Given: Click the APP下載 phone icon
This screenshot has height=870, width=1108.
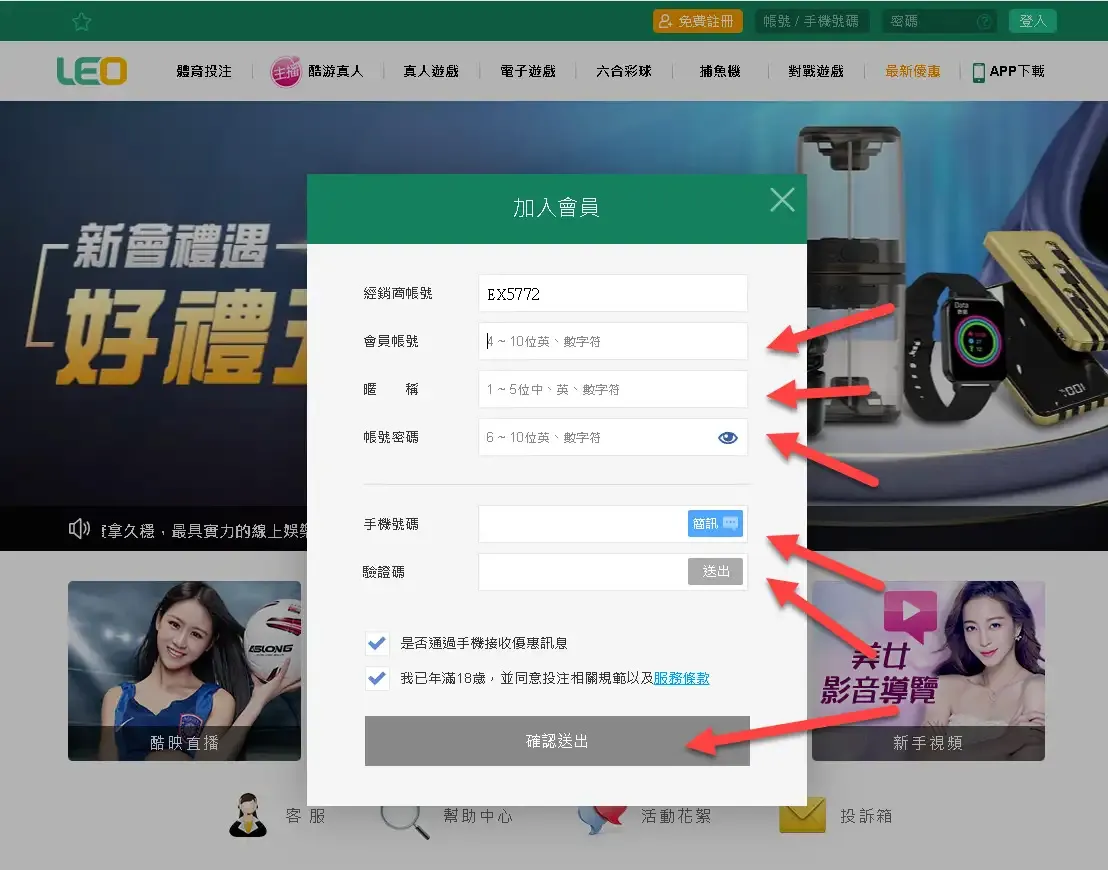Looking at the screenshot, I should click(979, 72).
